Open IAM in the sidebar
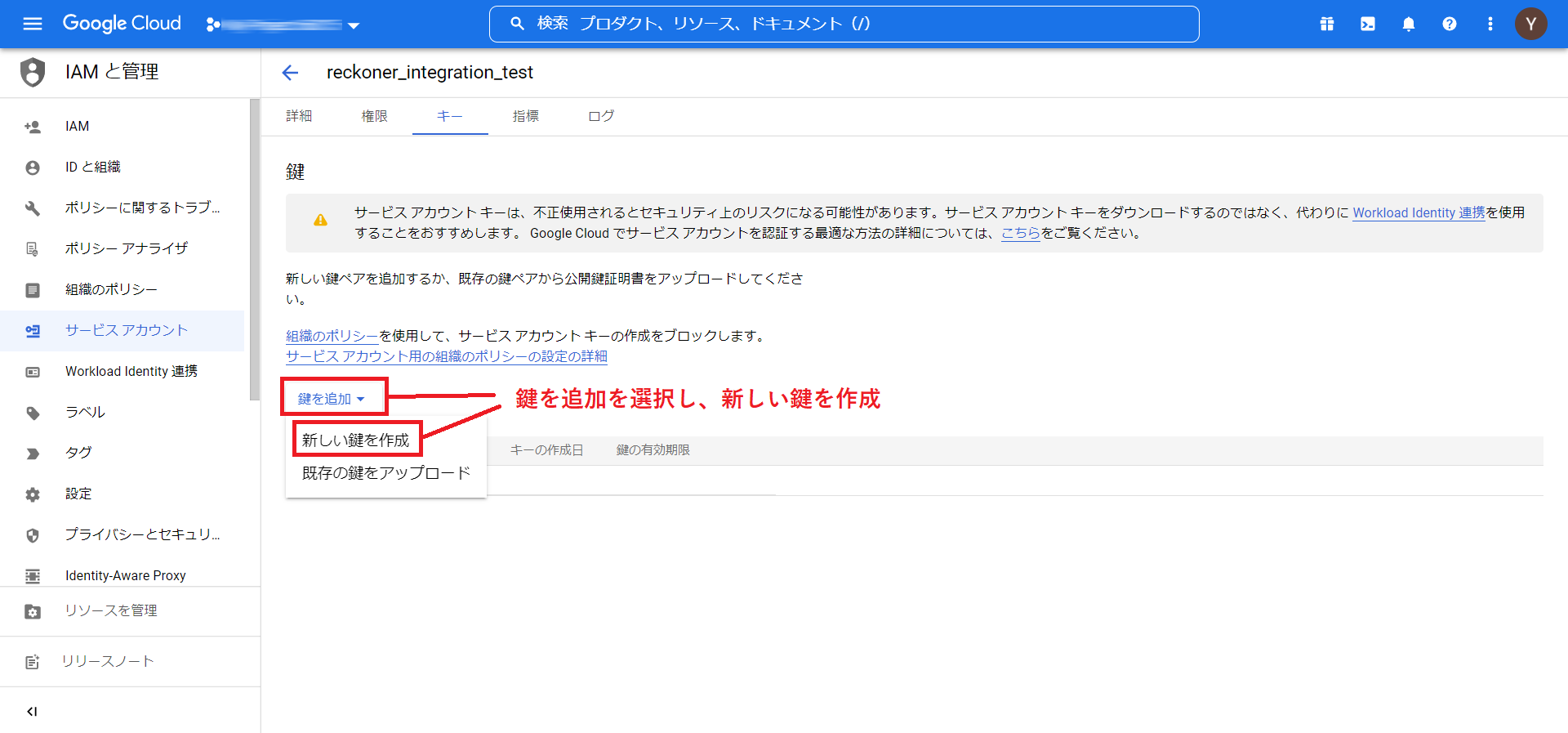Viewport: 1568px width, 733px height. 122,127
